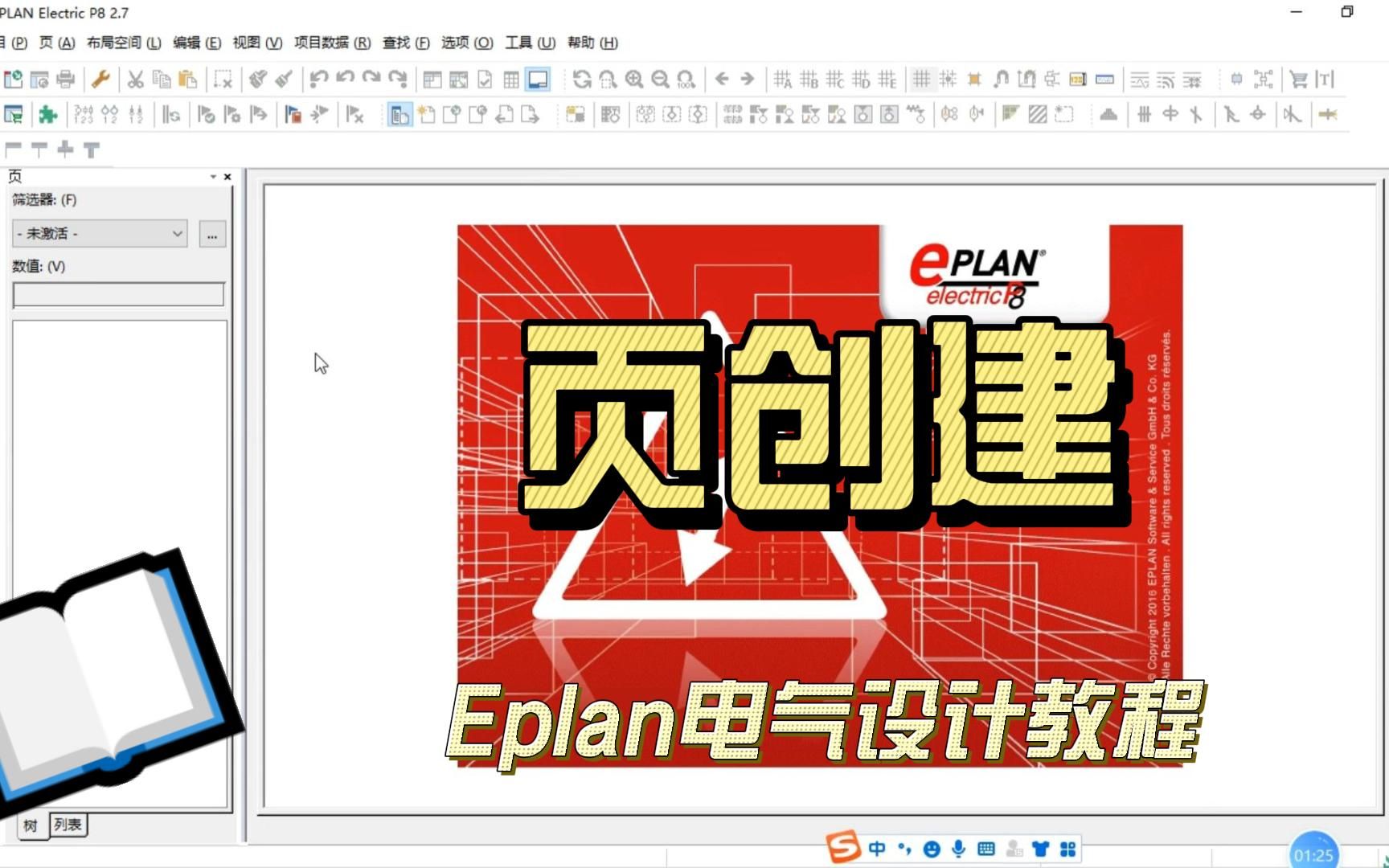Toggle the graphical preview window button
Screen dimensions: 1389x868
pos(538,79)
